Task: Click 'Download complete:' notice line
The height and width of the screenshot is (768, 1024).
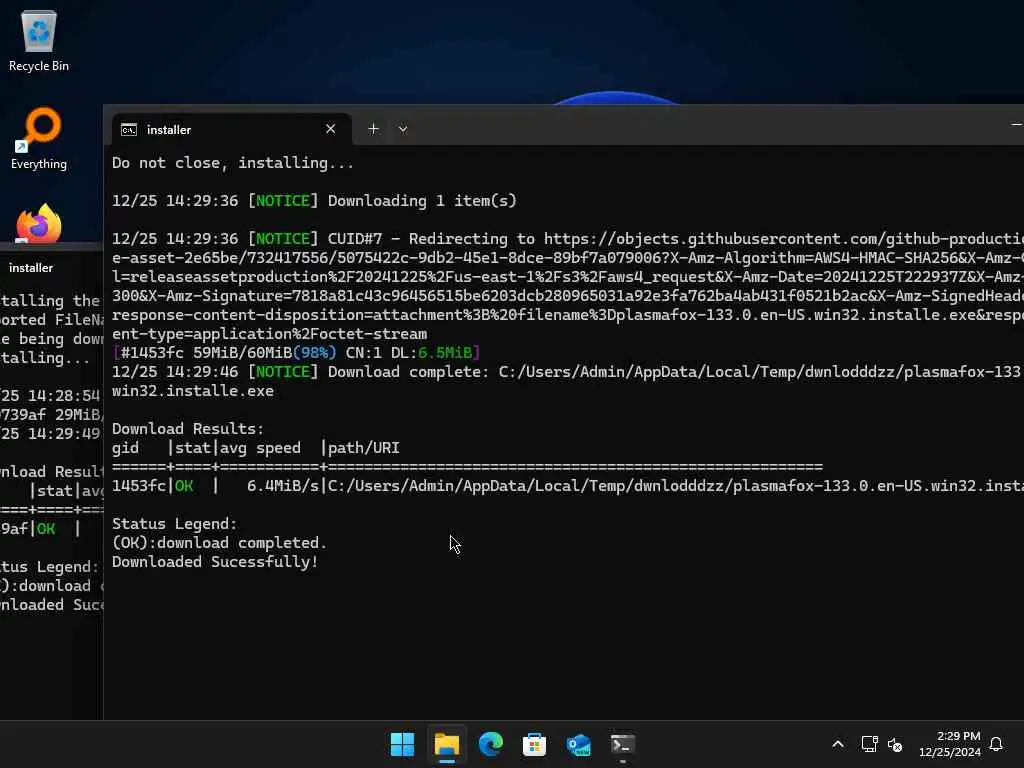Action: pyautogui.click(x=566, y=372)
